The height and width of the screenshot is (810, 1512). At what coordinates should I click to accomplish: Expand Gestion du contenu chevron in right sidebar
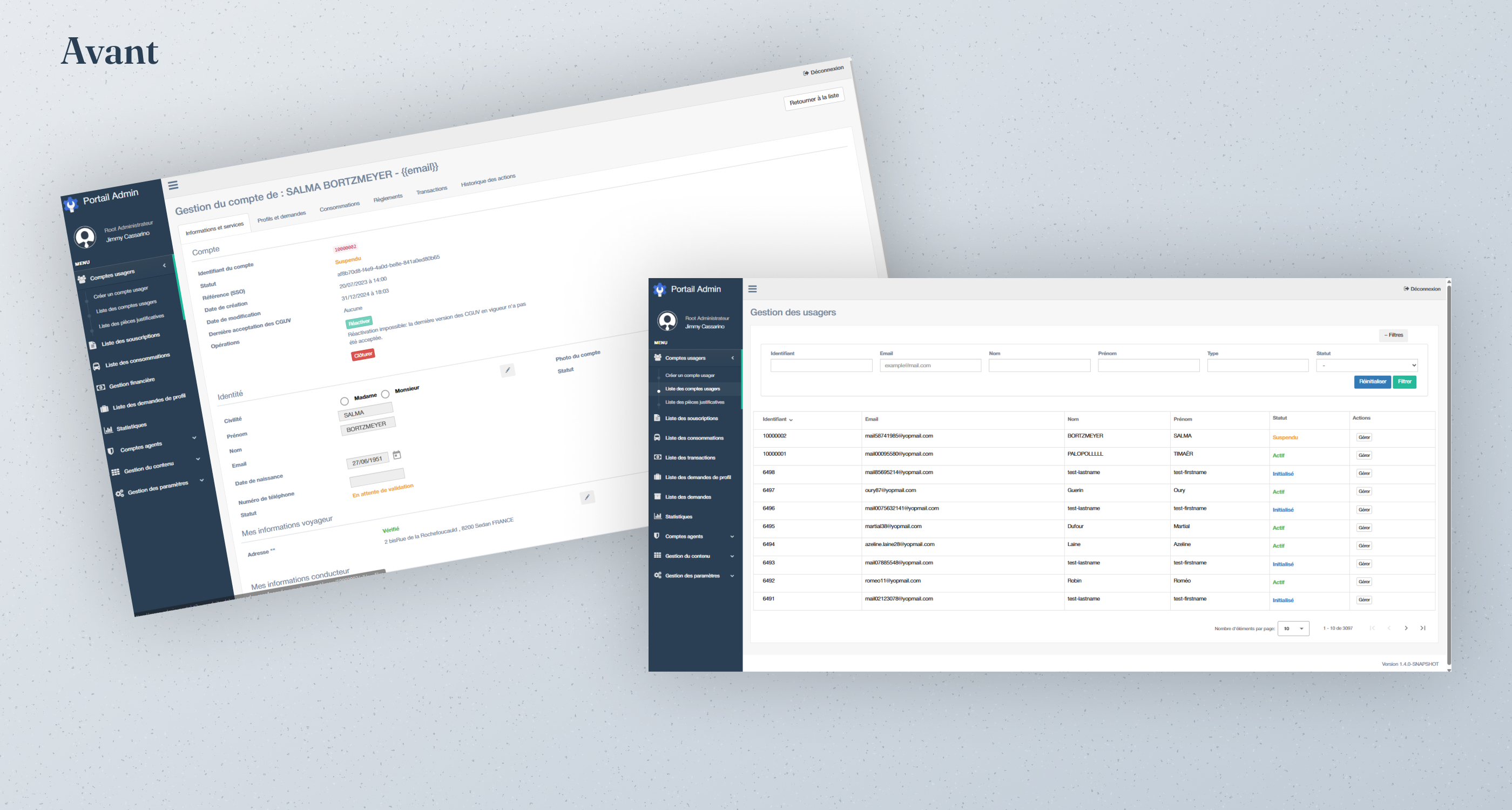pos(732,556)
